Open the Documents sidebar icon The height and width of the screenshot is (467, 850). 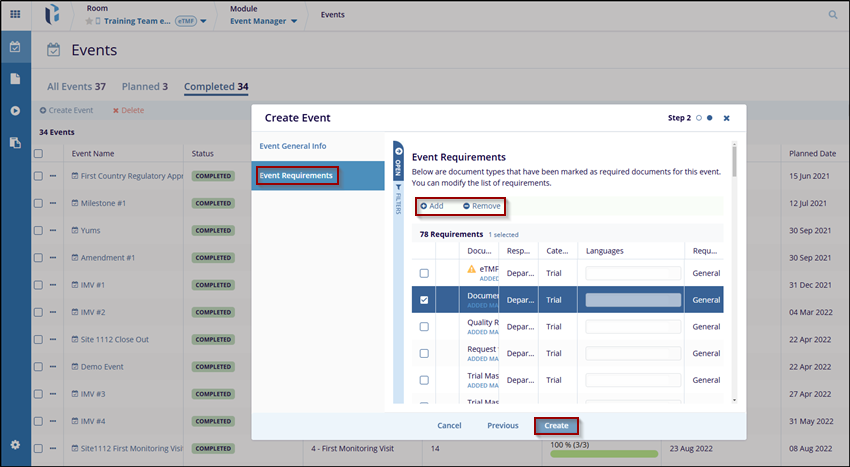tap(15, 79)
